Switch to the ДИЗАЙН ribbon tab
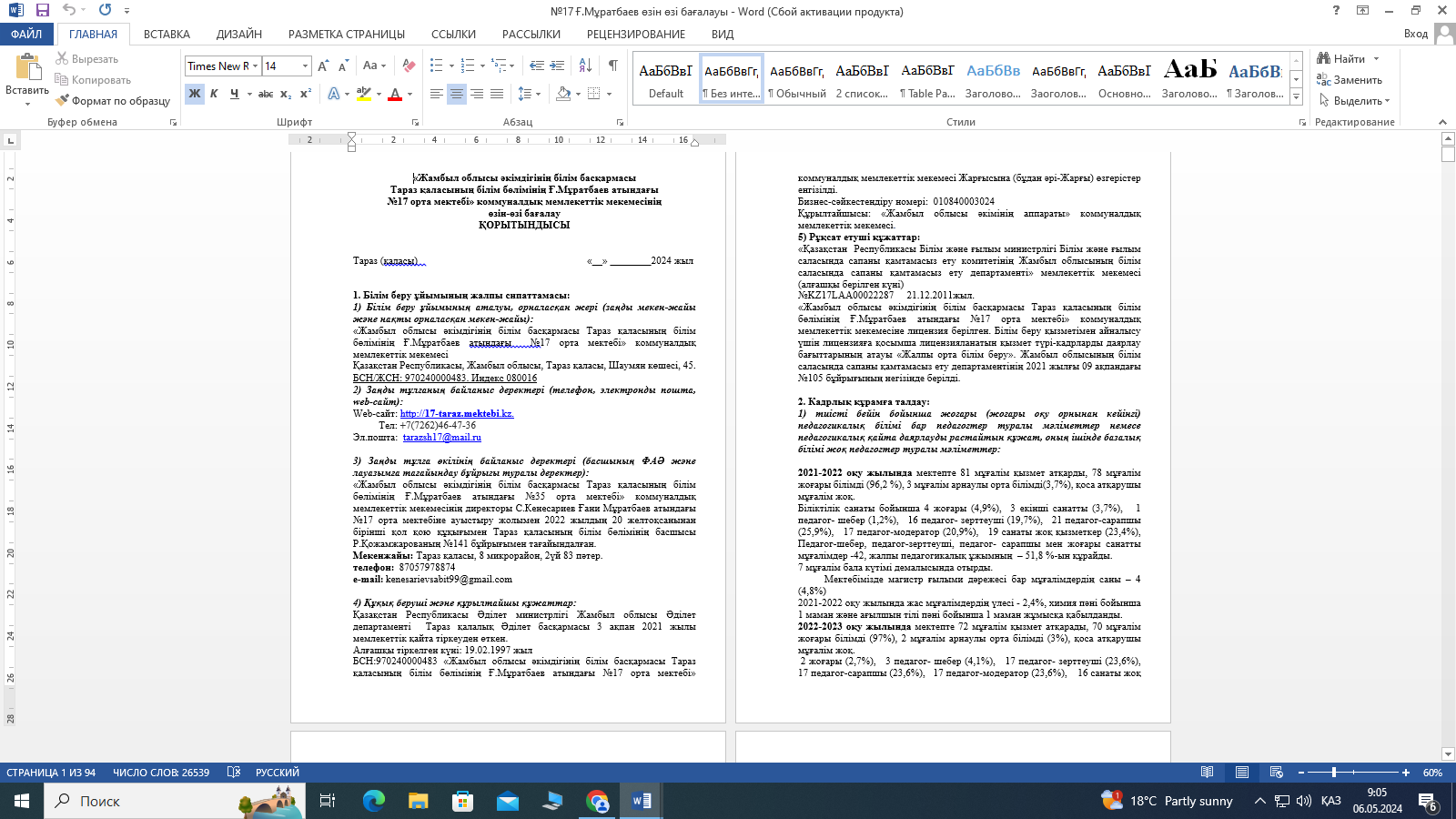1456x819 pixels. click(239, 34)
